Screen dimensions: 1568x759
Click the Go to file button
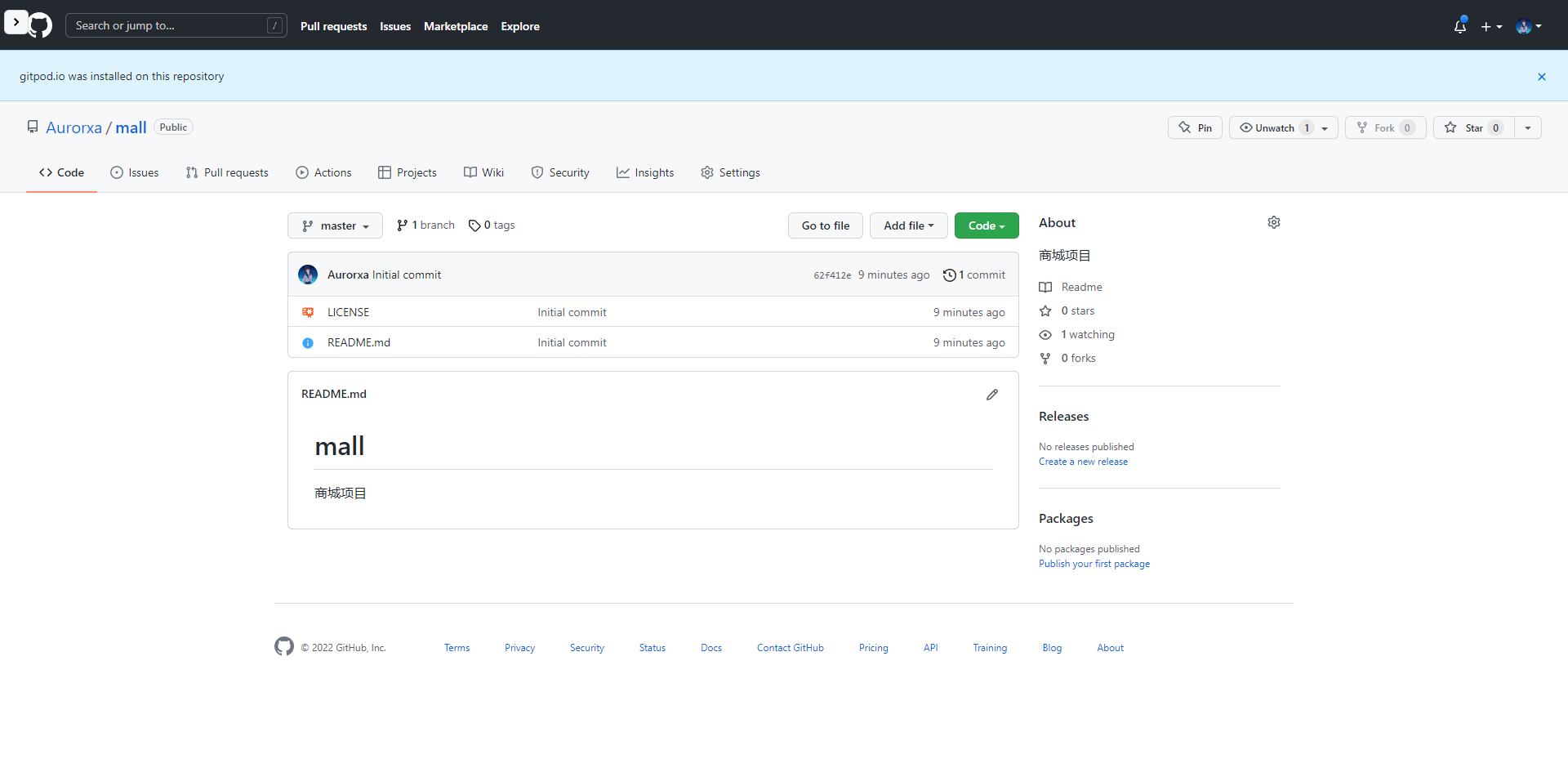826,225
